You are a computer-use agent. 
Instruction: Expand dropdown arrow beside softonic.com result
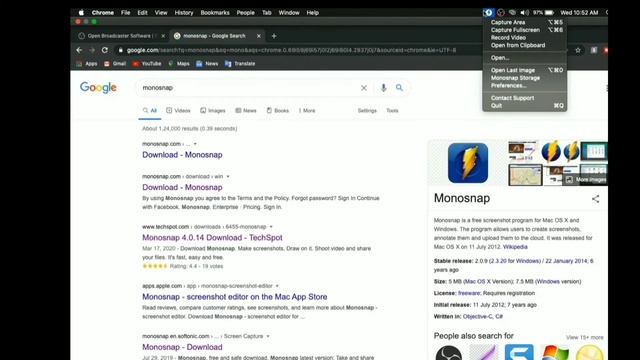coord(268,336)
